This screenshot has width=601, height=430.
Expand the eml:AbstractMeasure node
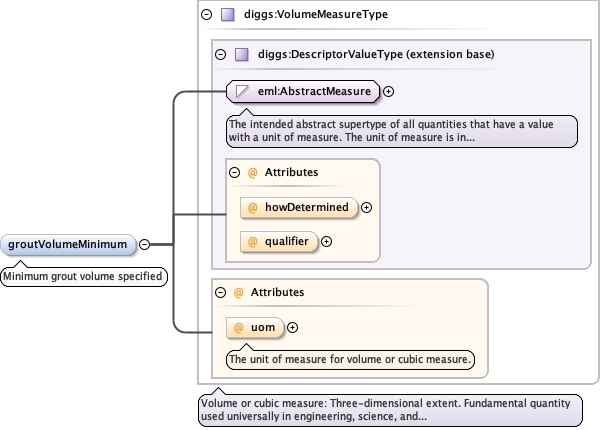[x=389, y=92]
